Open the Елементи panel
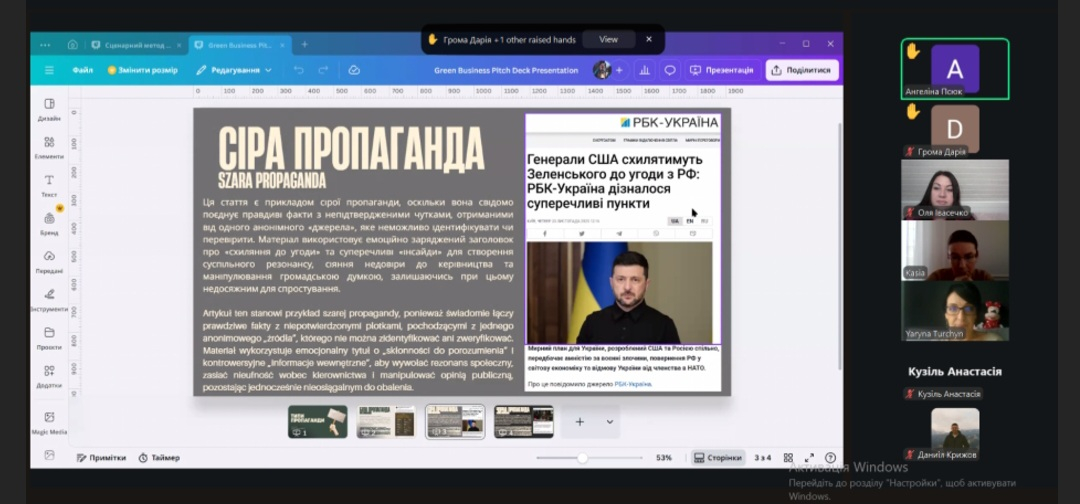 click(49, 147)
